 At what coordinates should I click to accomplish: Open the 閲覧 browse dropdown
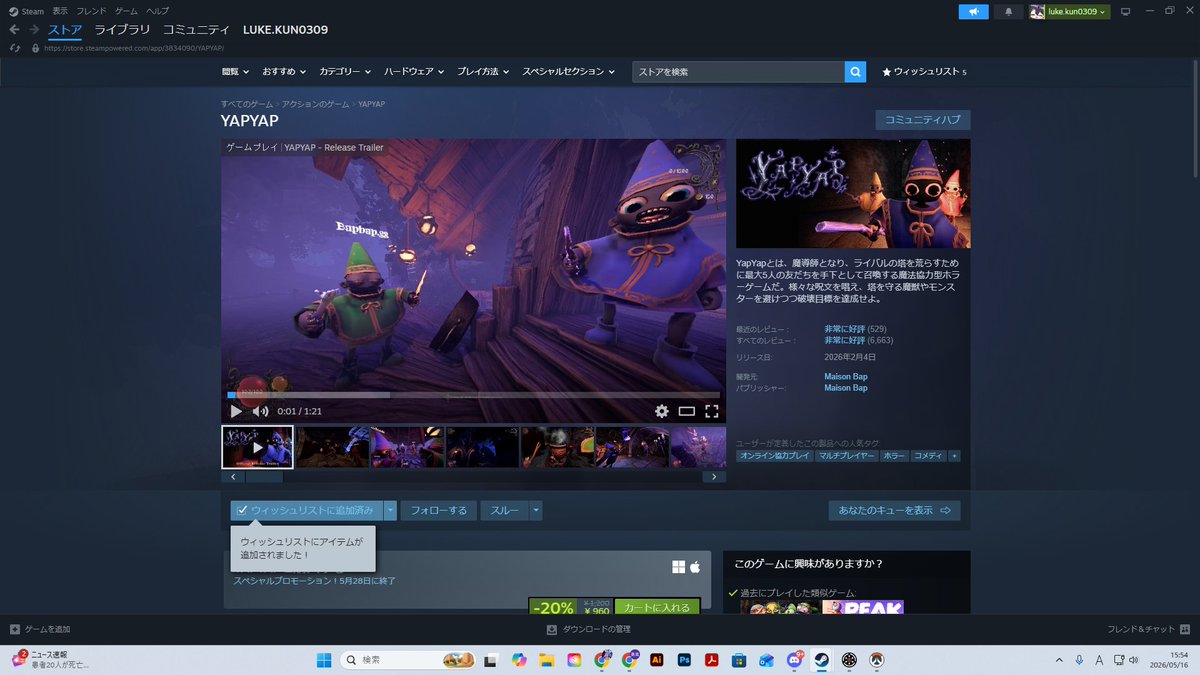[235, 72]
